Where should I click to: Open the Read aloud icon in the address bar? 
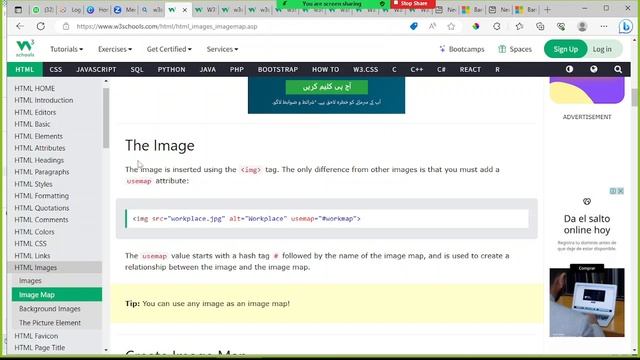click(x=432, y=27)
